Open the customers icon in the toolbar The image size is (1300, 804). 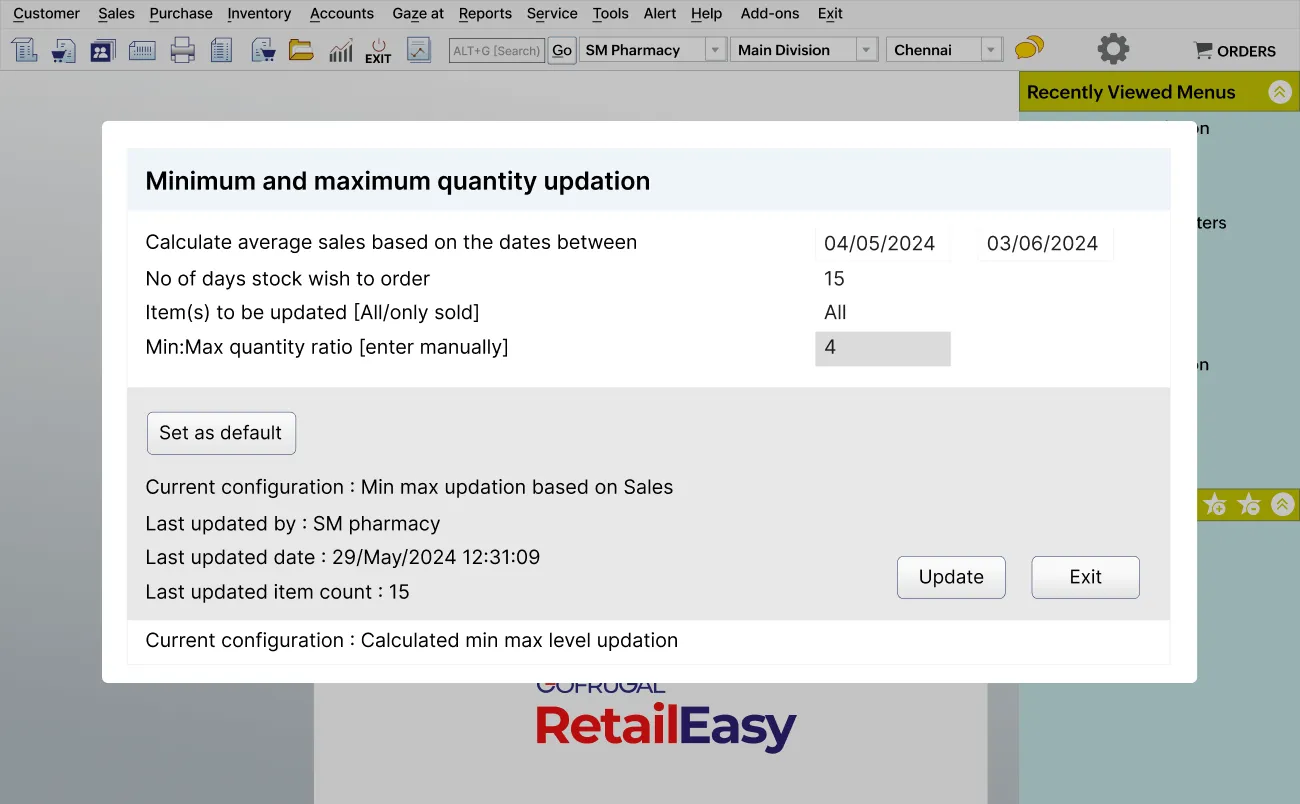coord(102,48)
